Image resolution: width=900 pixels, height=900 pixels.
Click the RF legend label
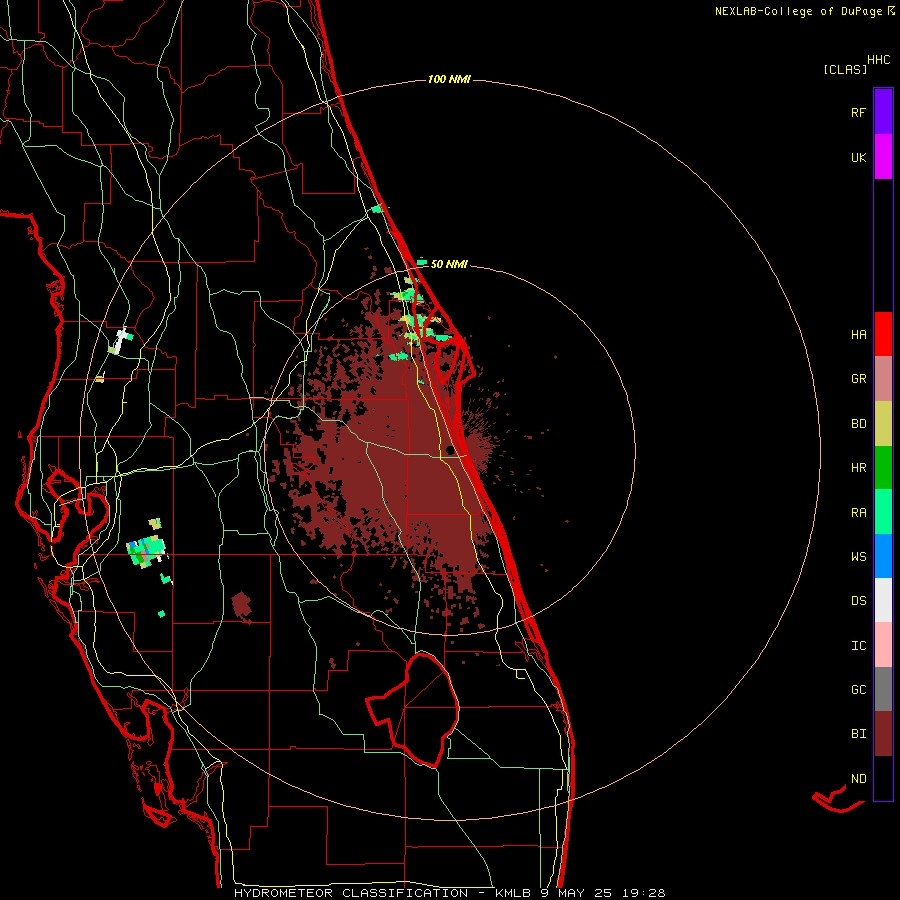[858, 112]
